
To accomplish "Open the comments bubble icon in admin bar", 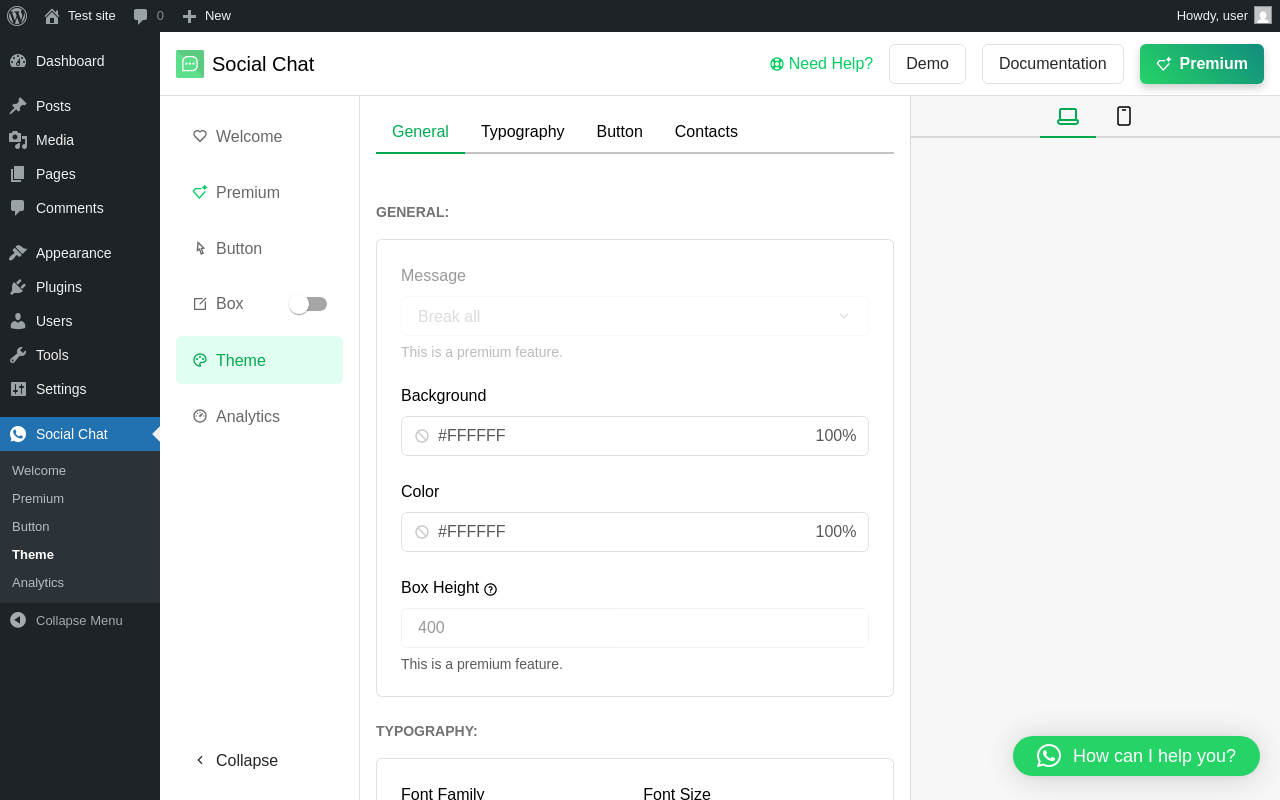I will pos(140,16).
